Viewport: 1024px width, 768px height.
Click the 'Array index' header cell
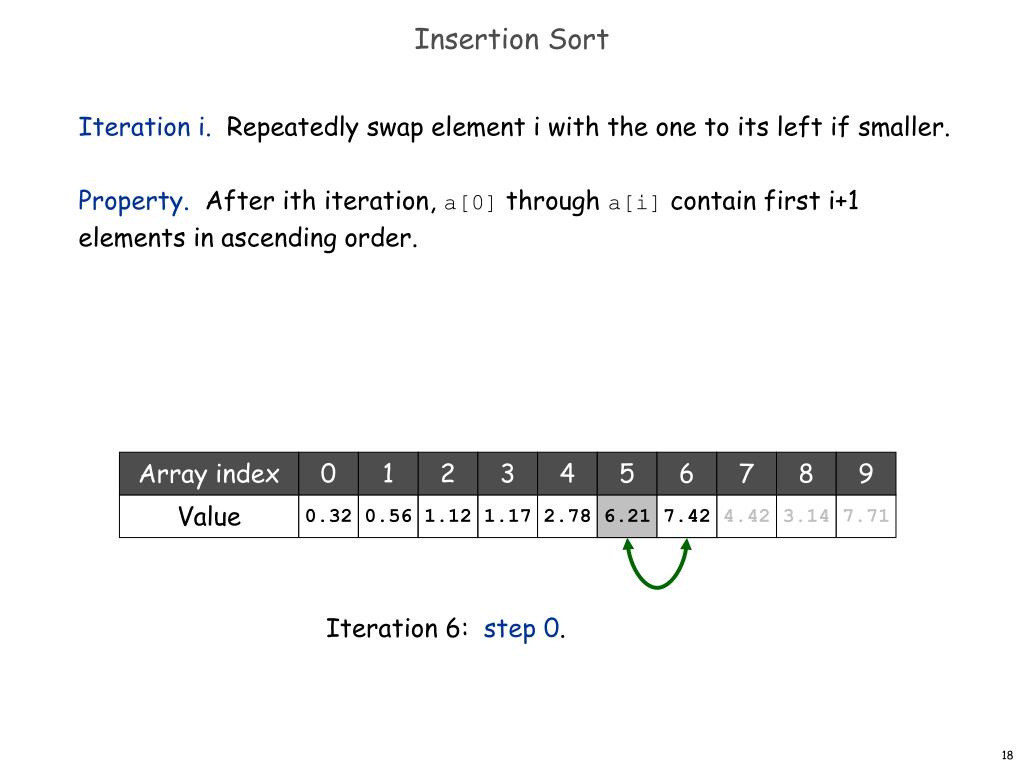209,473
